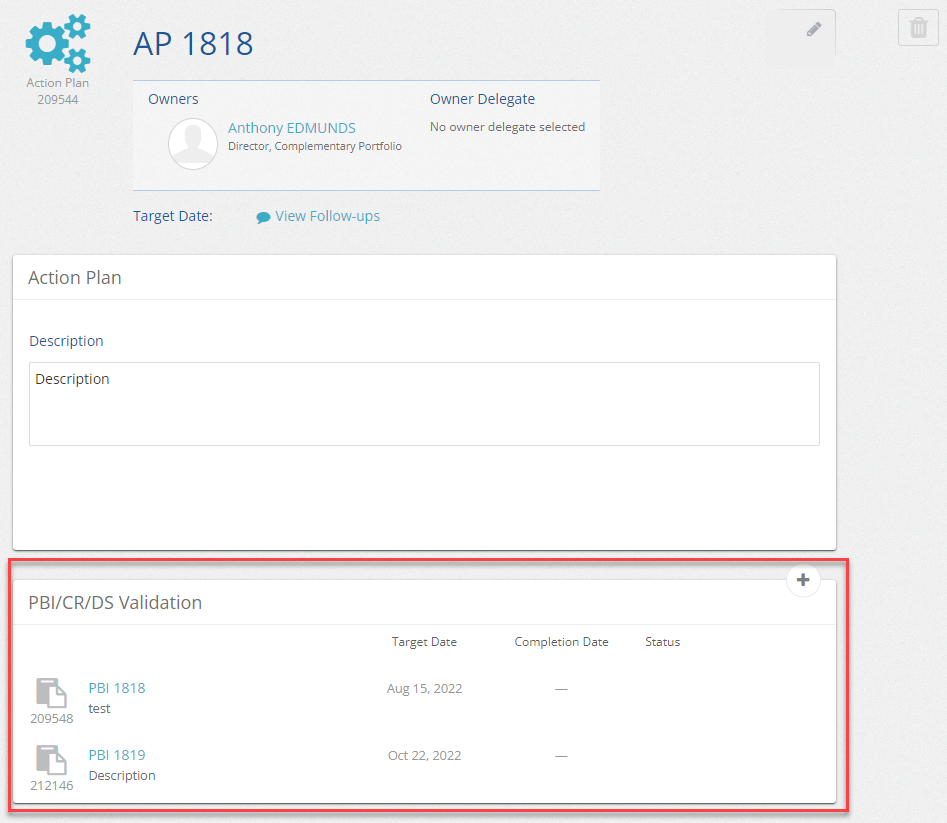
Task: Open Anthony EDMUNDS owner profile link
Action: pyautogui.click(x=291, y=128)
